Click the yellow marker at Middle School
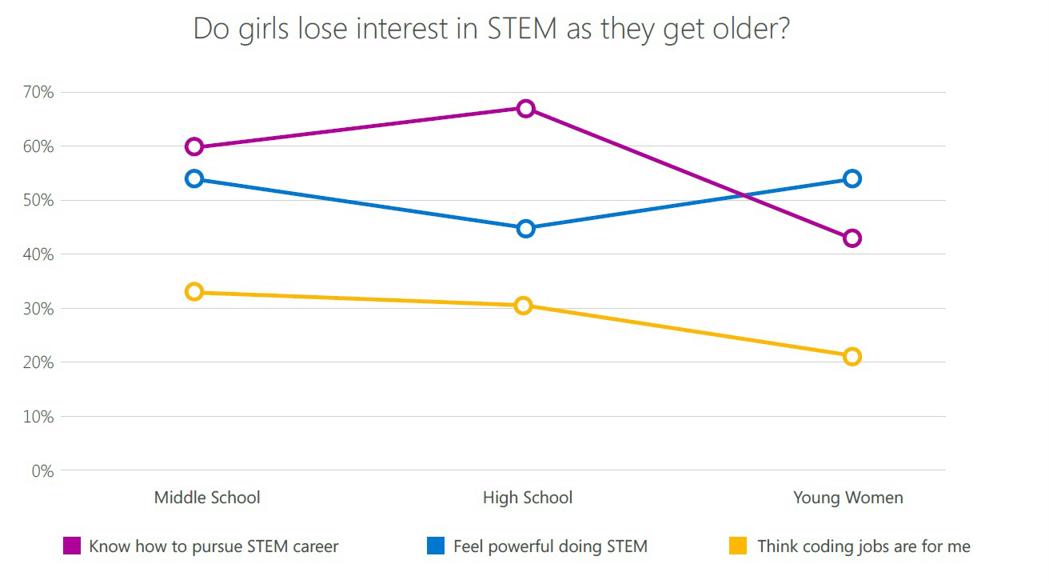1049x584 pixels. click(x=195, y=292)
